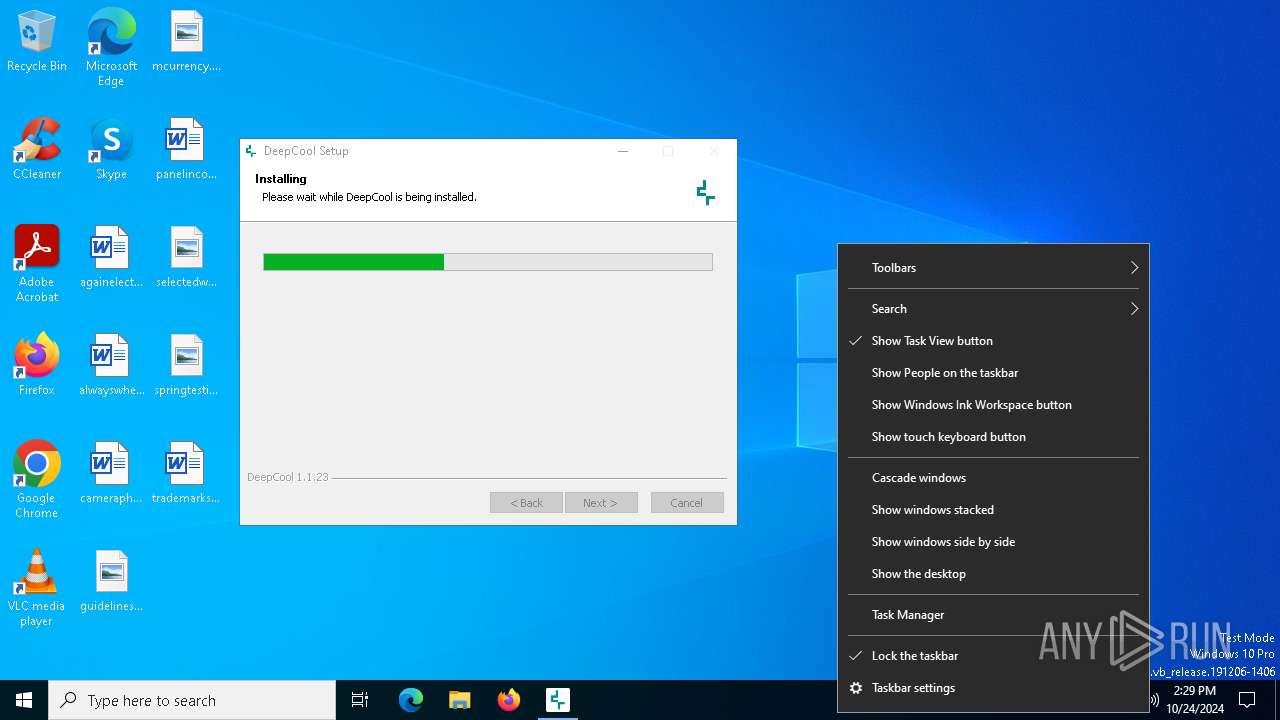This screenshot has width=1280, height=720.
Task: Select the guidelines image file icon
Action: click(111, 582)
